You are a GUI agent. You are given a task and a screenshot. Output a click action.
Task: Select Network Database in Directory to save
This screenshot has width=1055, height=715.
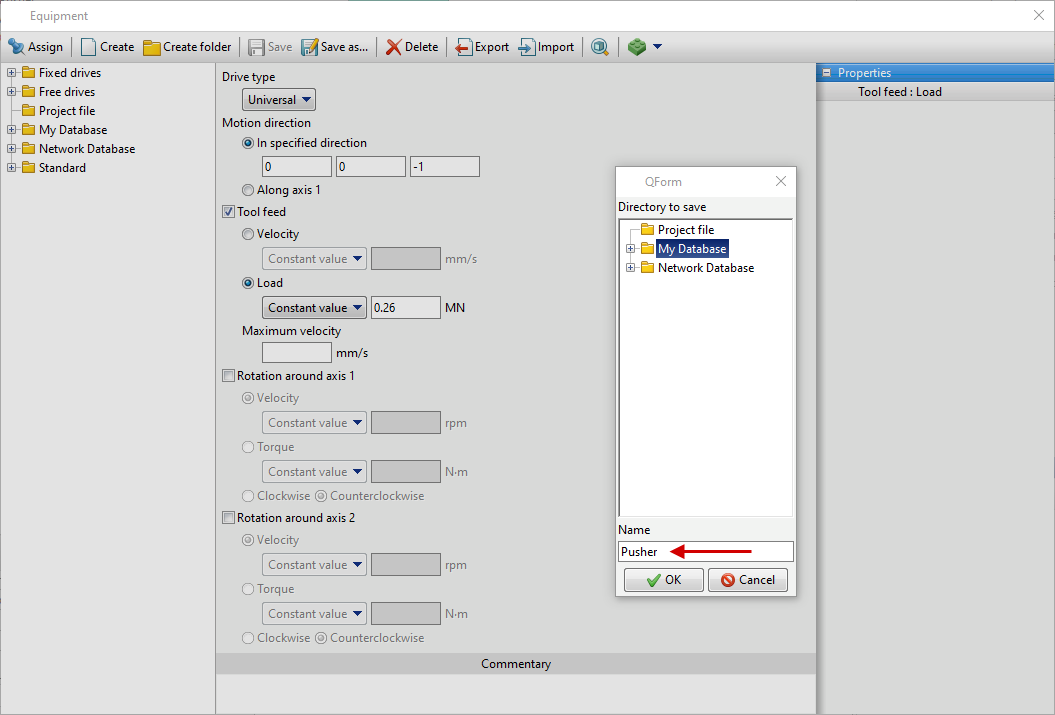tap(705, 268)
